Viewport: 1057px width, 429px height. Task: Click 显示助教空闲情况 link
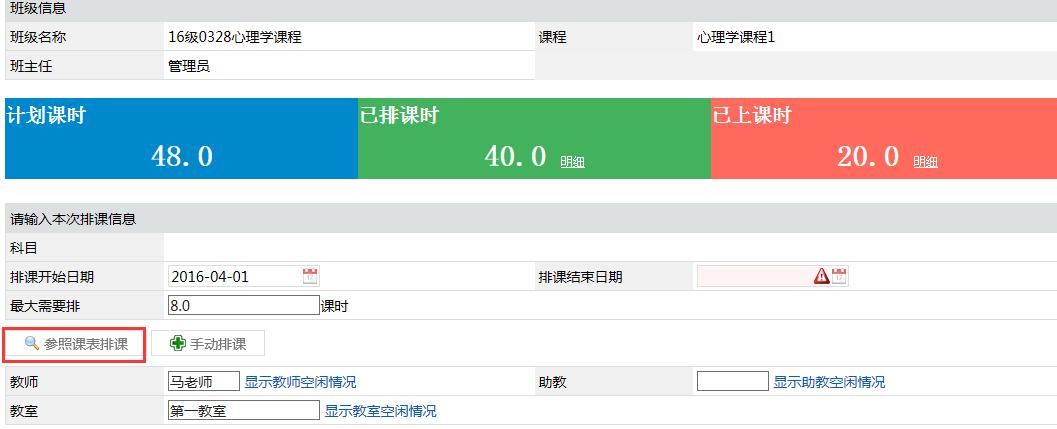click(829, 382)
